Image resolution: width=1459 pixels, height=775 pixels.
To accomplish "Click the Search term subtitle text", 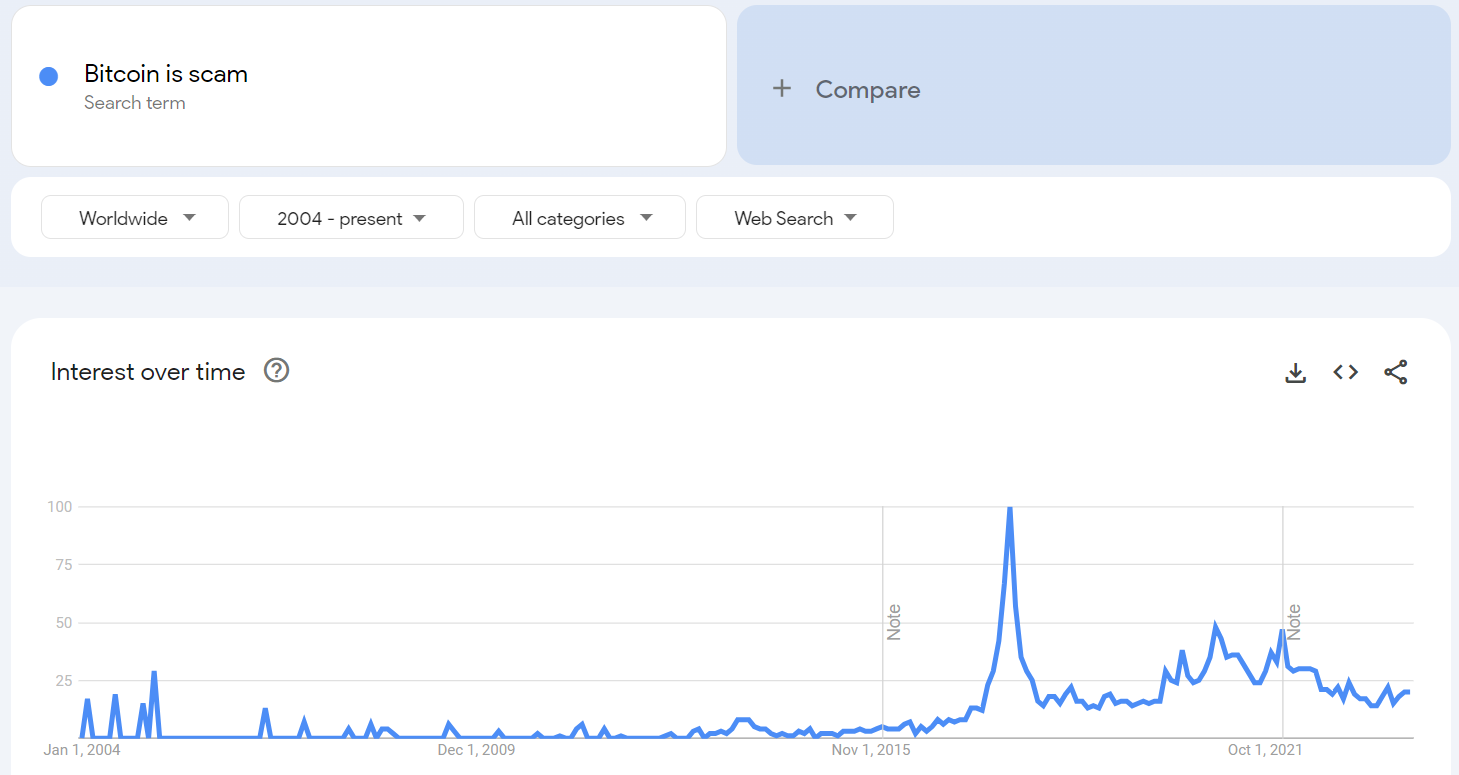I will (x=134, y=103).
